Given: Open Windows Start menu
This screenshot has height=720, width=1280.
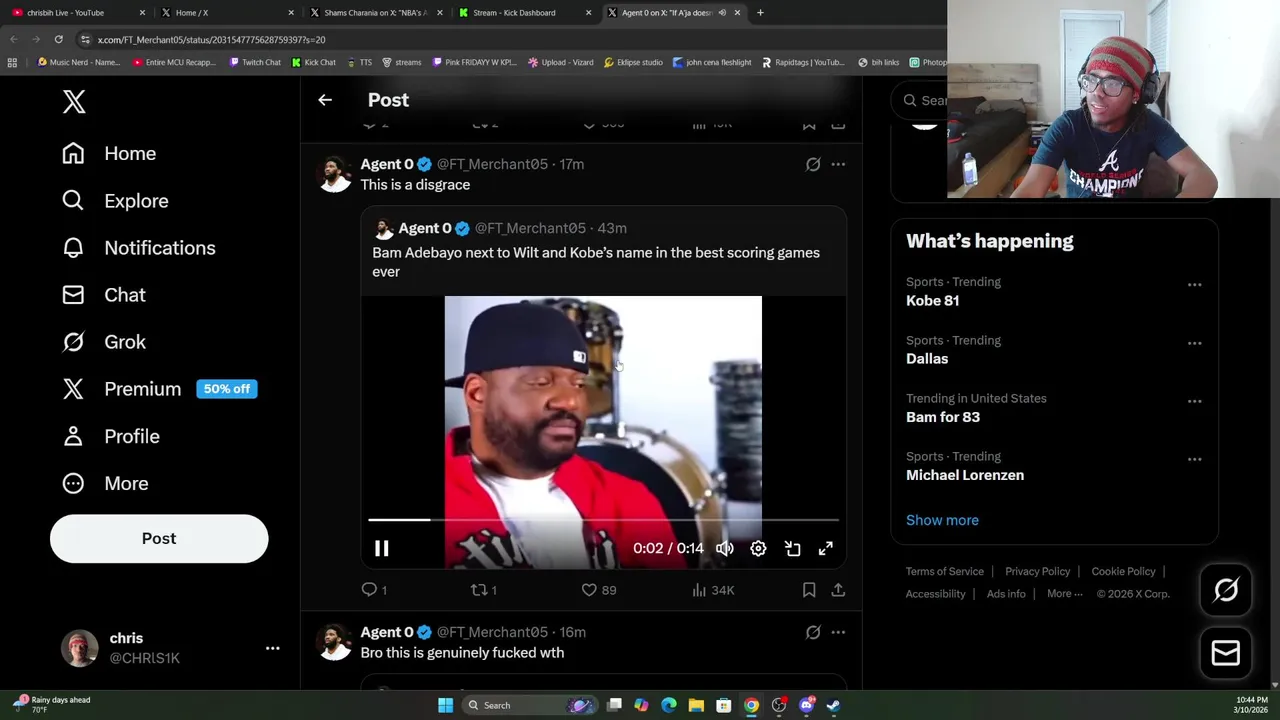Looking at the screenshot, I should tap(445, 705).
